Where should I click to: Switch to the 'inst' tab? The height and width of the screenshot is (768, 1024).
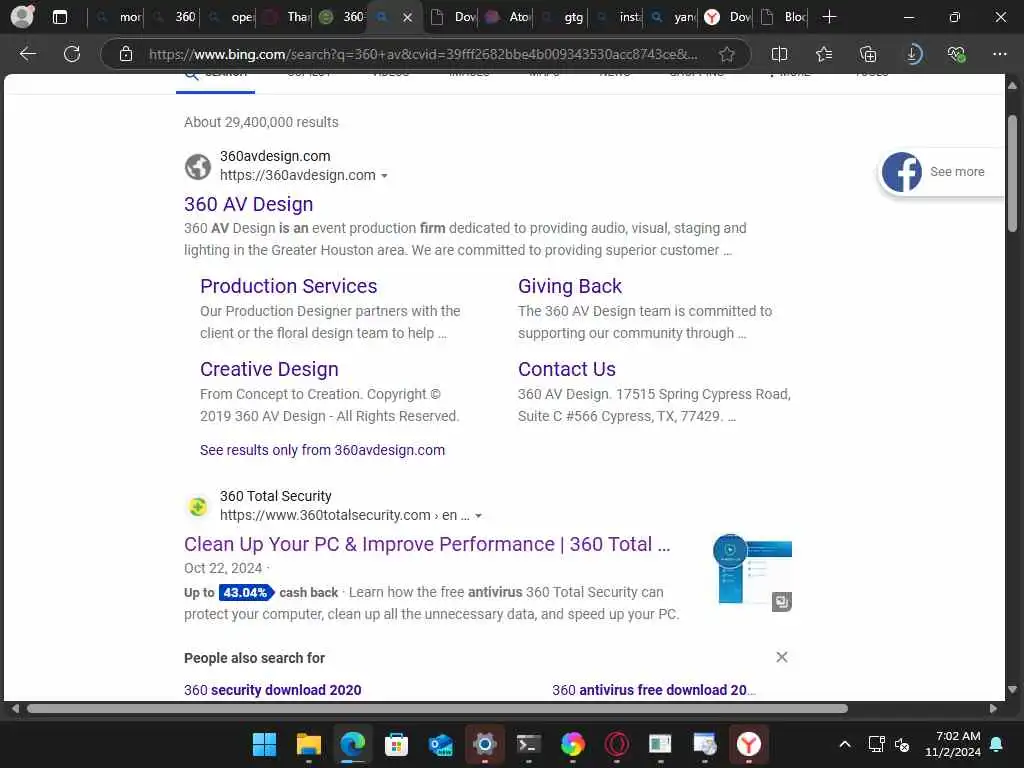[621, 17]
